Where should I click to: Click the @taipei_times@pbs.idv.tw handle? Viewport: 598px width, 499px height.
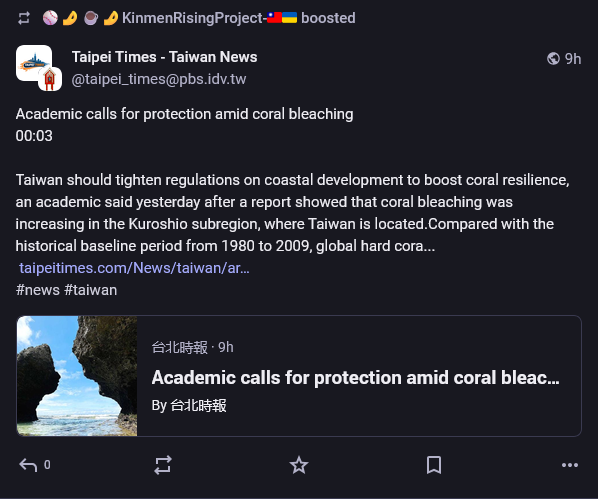click(159, 79)
